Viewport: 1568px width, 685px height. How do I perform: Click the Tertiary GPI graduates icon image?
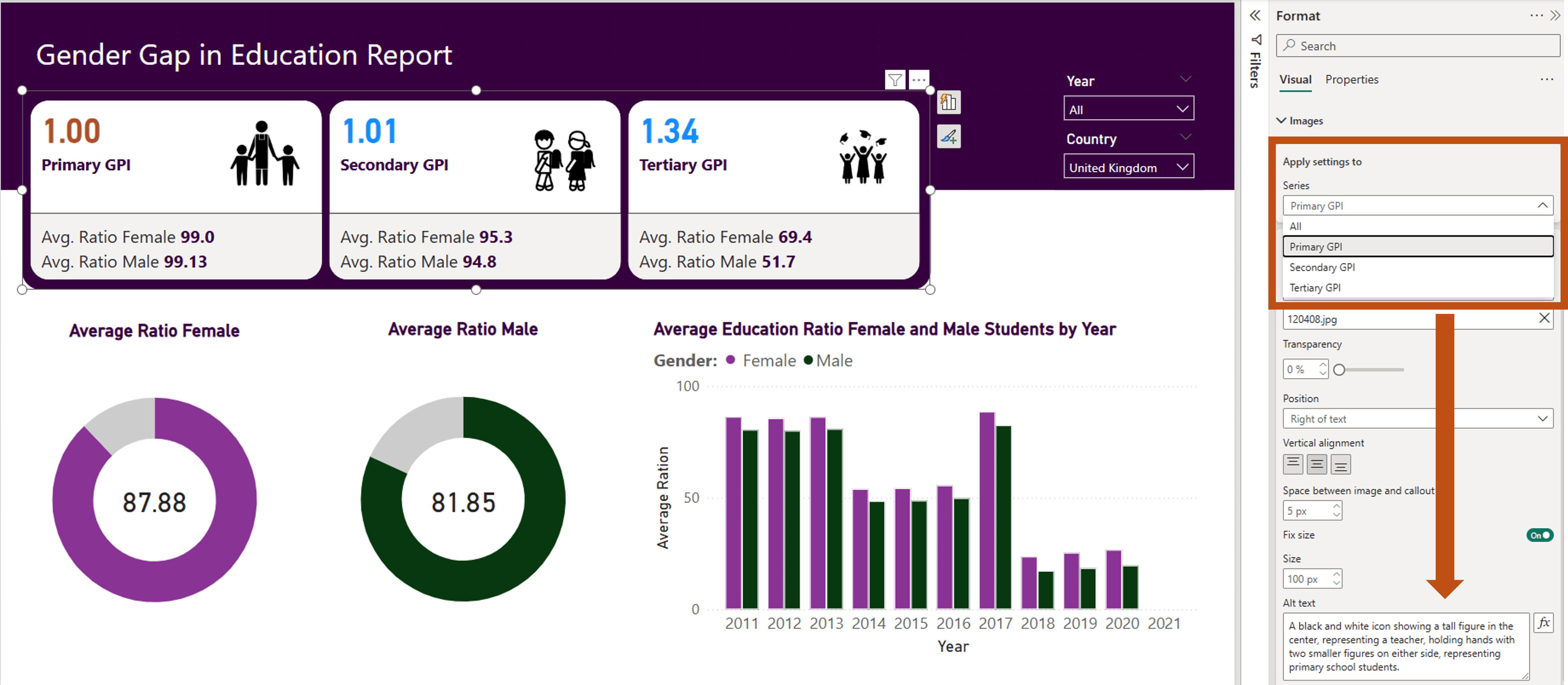pyautogui.click(x=863, y=156)
